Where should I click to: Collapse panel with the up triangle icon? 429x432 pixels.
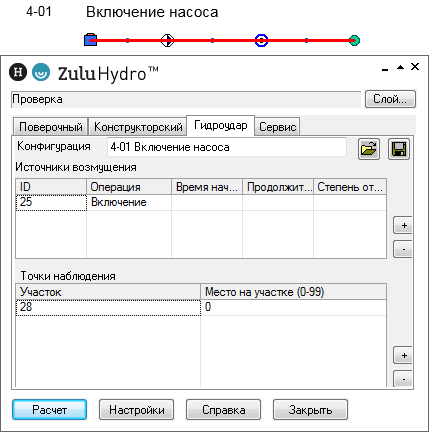400,67
